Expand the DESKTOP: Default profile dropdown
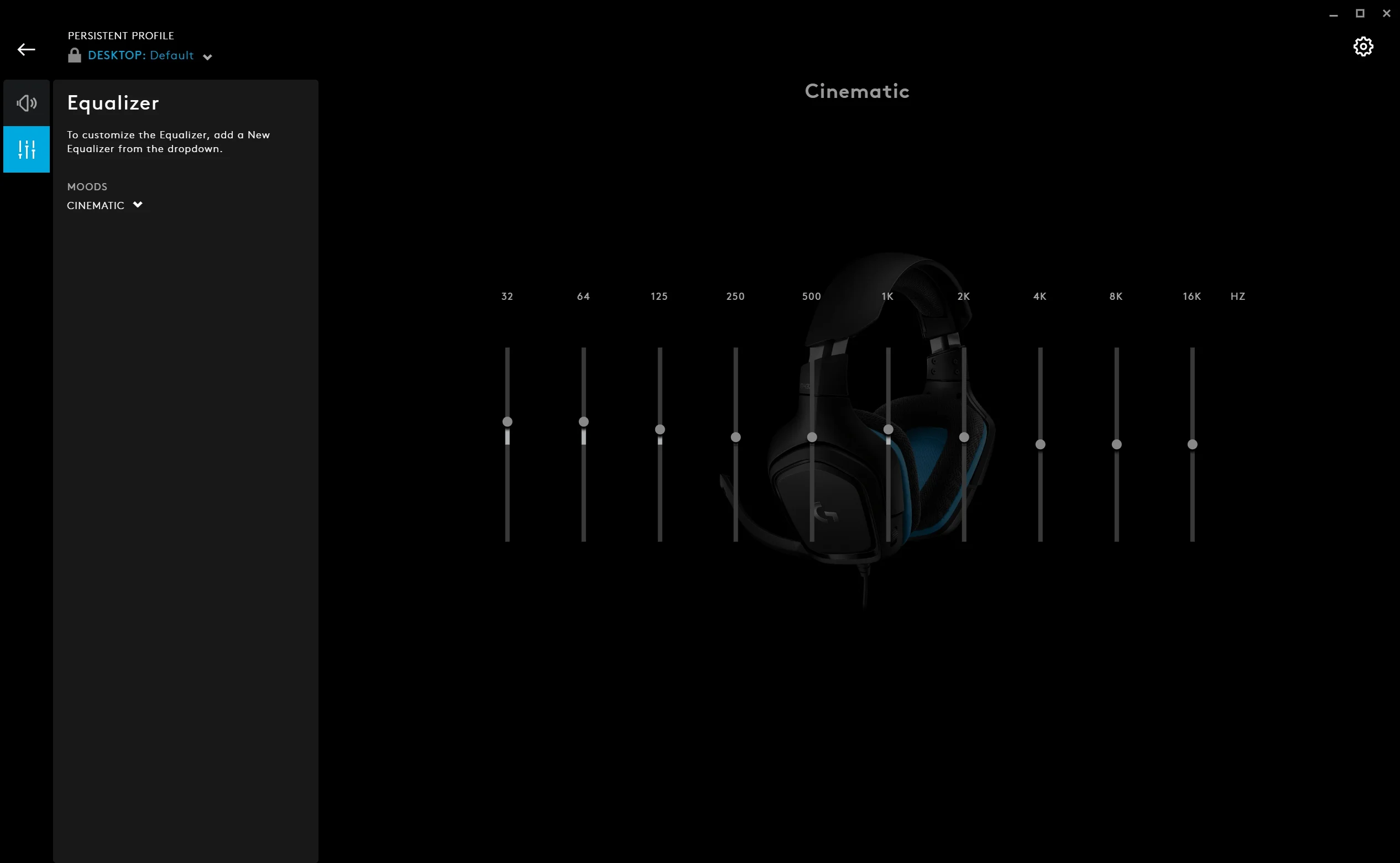The width and height of the screenshot is (1400, 863). pyautogui.click(x=208, y=56)
